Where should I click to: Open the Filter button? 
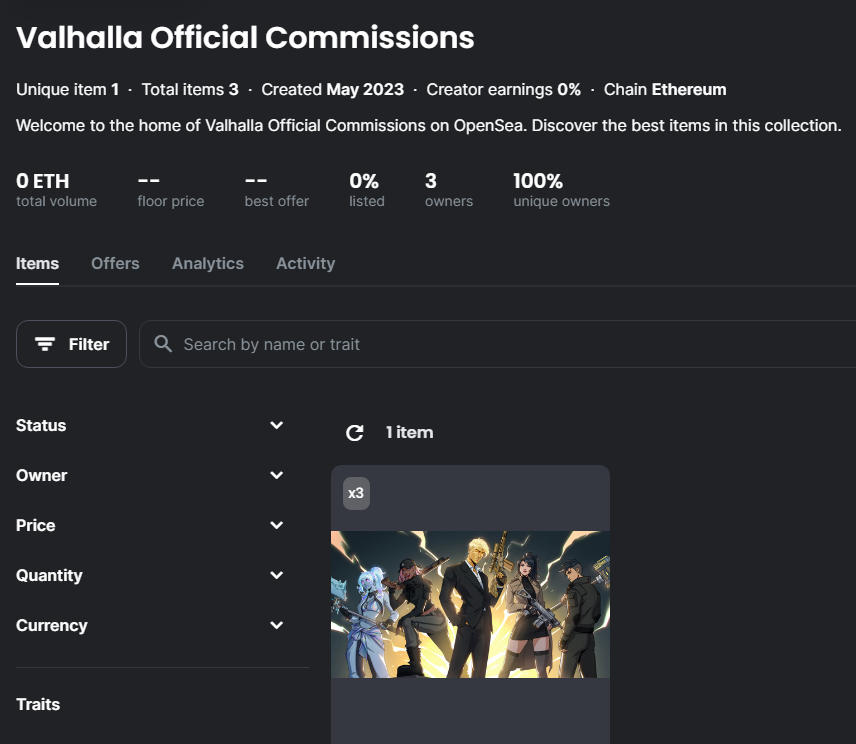click(72, 344)
